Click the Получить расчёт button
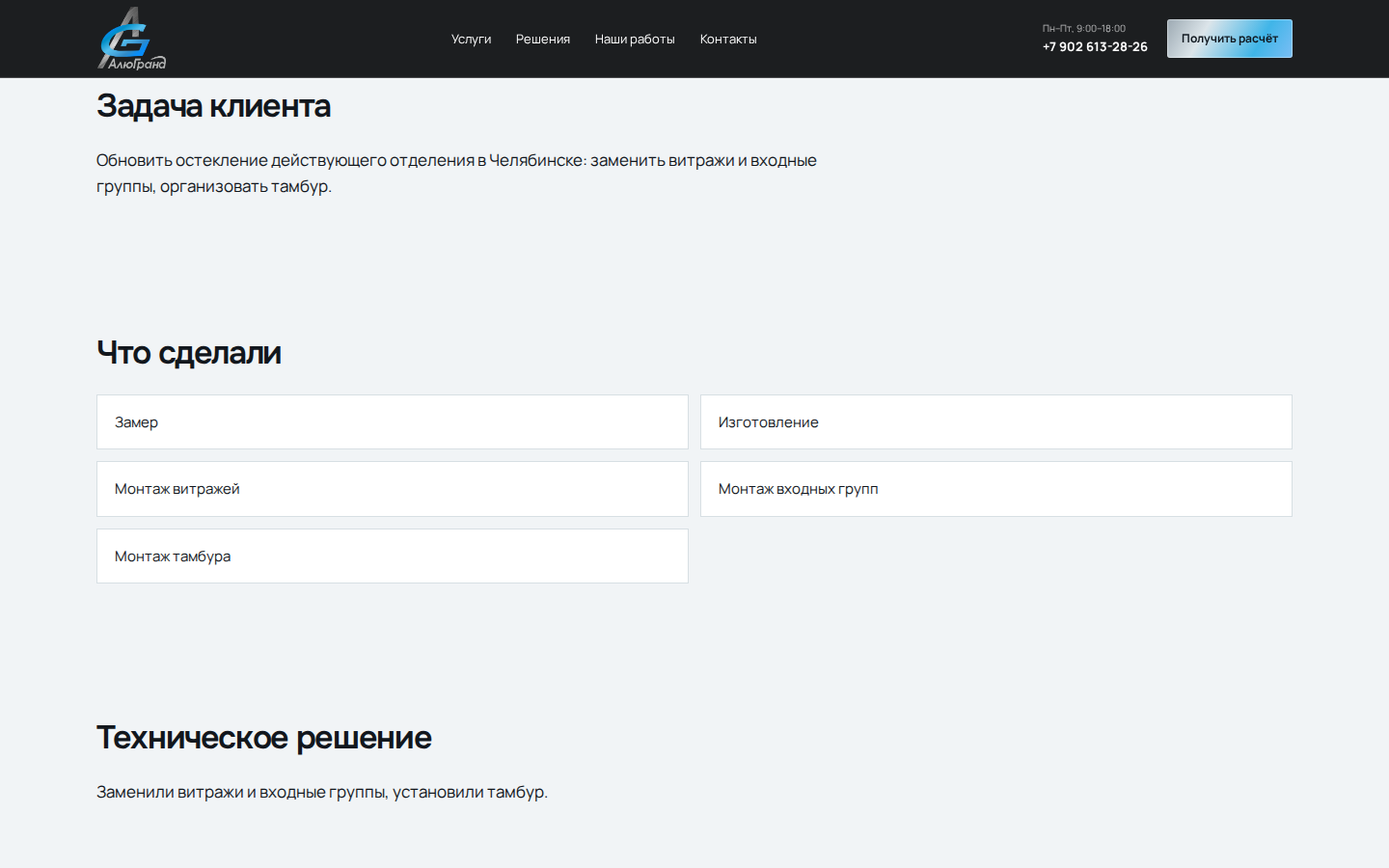 click(x=1229, y=39)
